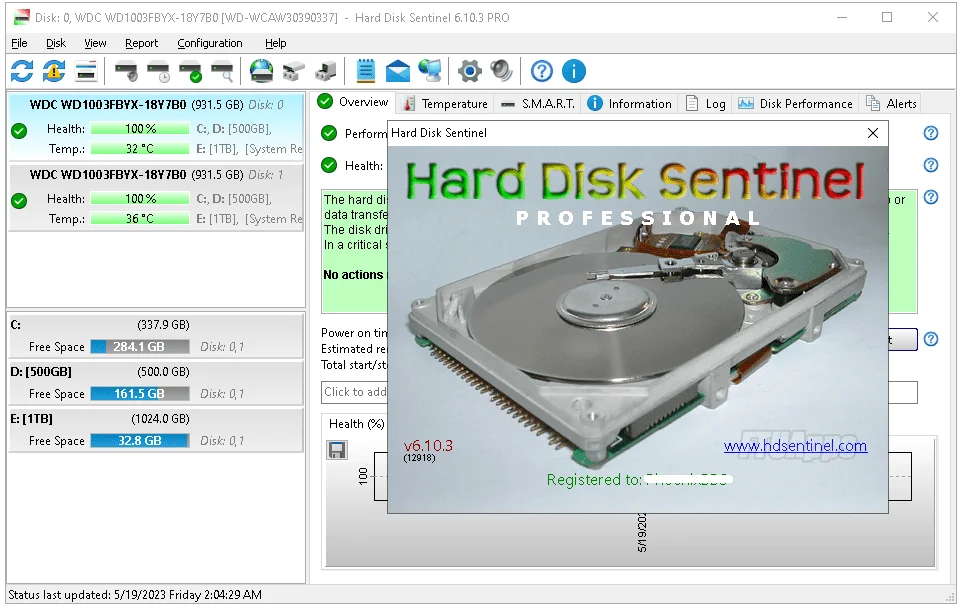The height and width of the screenshot is (608, 961).
Task: Click the 100 % health bar of Disk 1
Action: pyautogui.click(x=140, y=199)
